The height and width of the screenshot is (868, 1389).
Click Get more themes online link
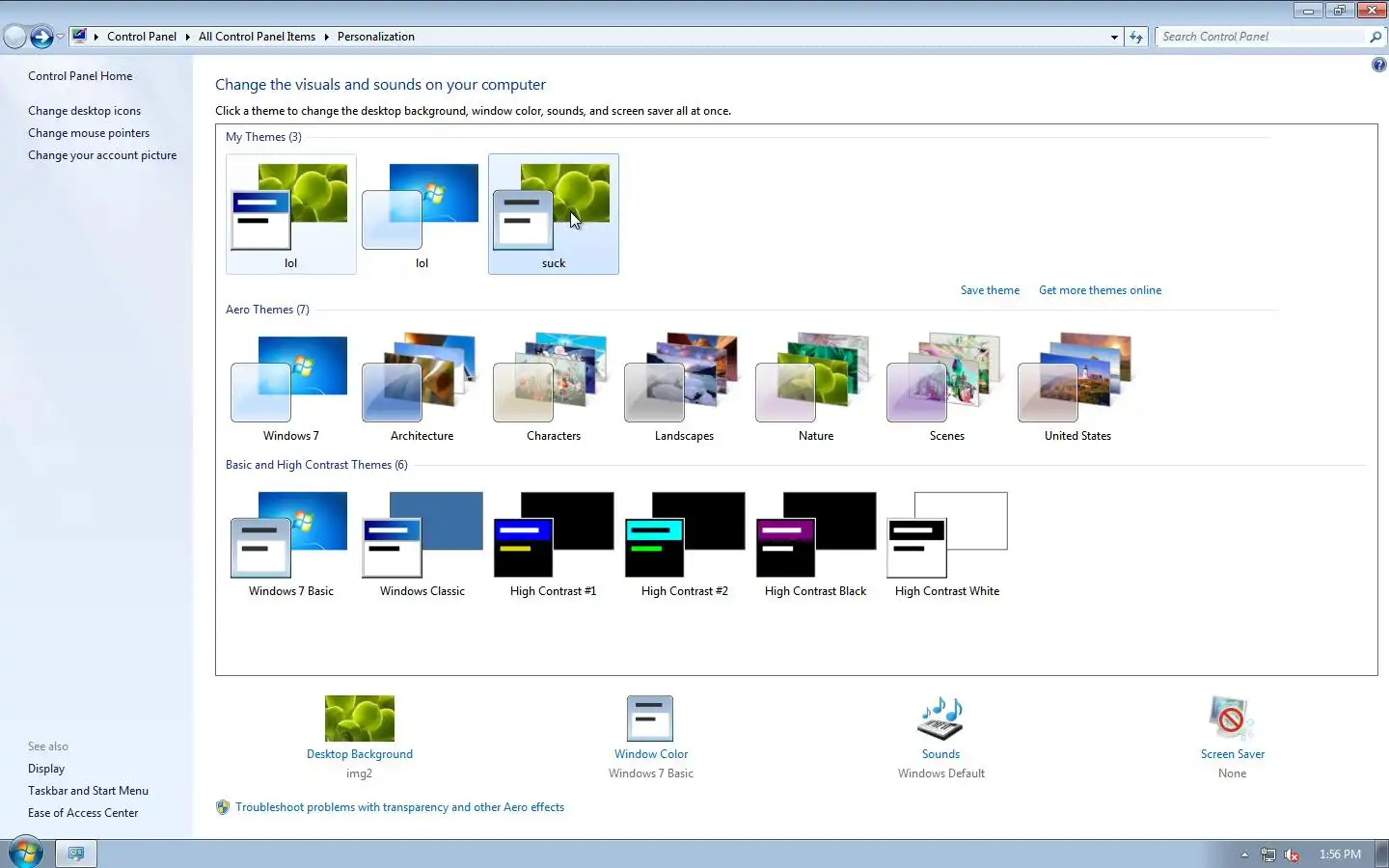[1100, 290]
